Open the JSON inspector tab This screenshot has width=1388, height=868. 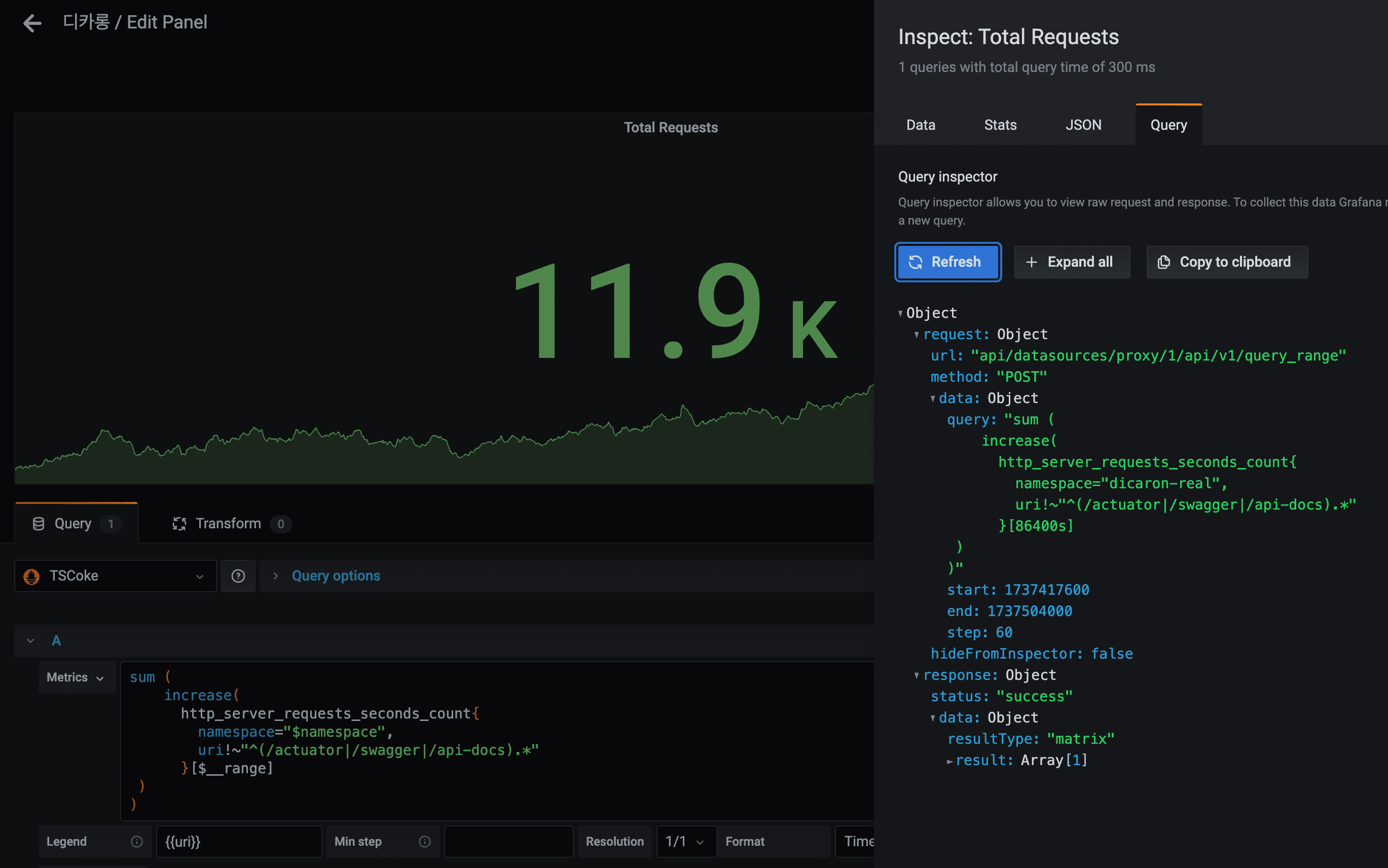point(1083,125)
